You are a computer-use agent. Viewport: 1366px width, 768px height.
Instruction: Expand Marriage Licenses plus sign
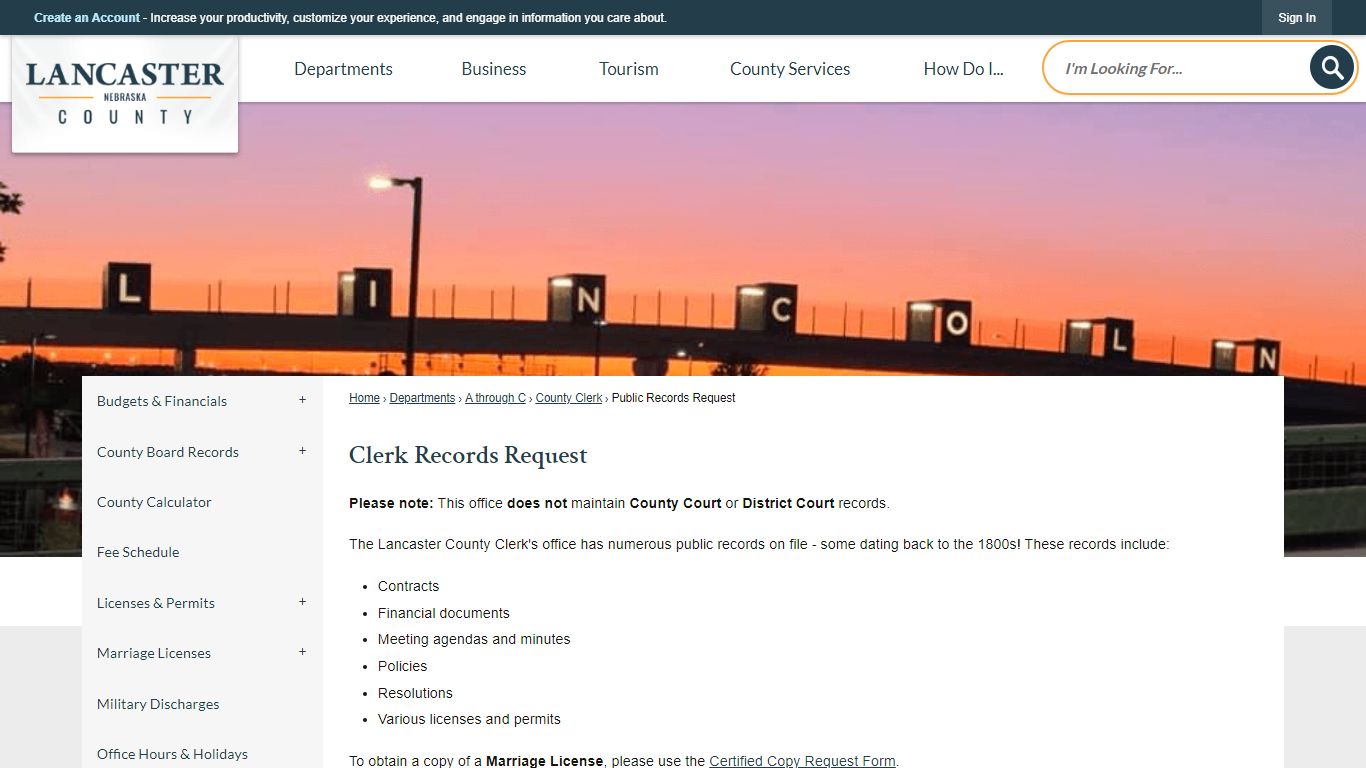click(302, 652)
